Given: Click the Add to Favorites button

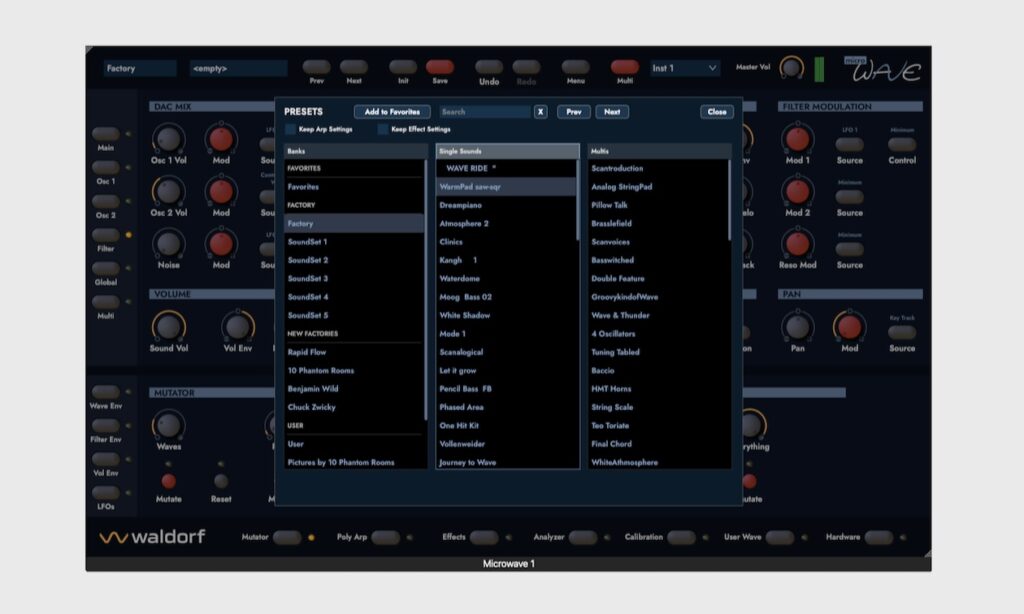Looking at the screenshot, I should pyautogui.click(x=392, y=112).
